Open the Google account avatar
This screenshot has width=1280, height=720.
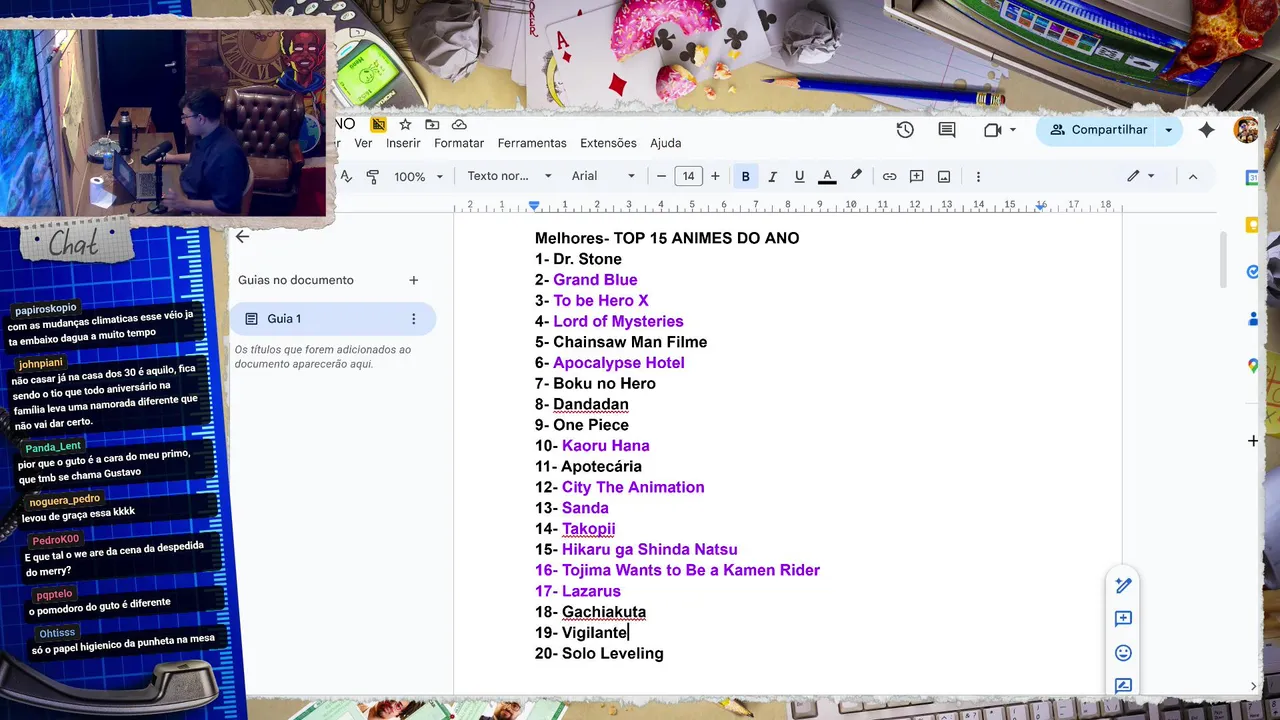point(1246,130)
